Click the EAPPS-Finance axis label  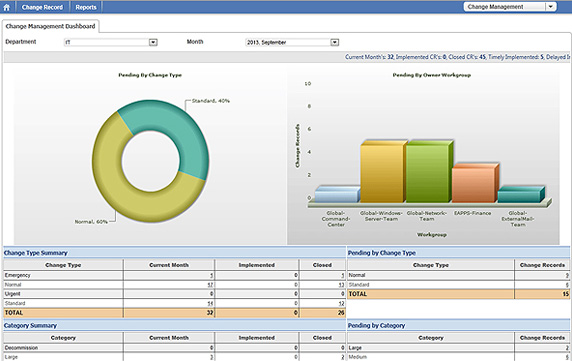tap(472, 213)
